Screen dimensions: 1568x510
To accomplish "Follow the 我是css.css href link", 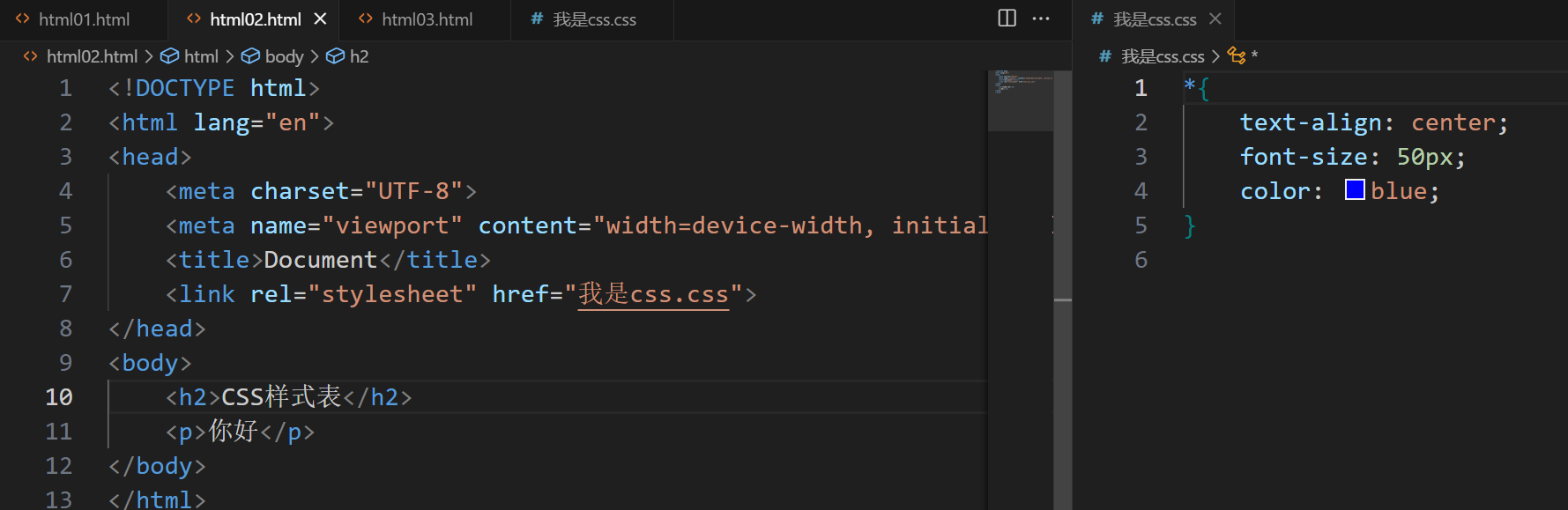I will (x=653, y=294).
